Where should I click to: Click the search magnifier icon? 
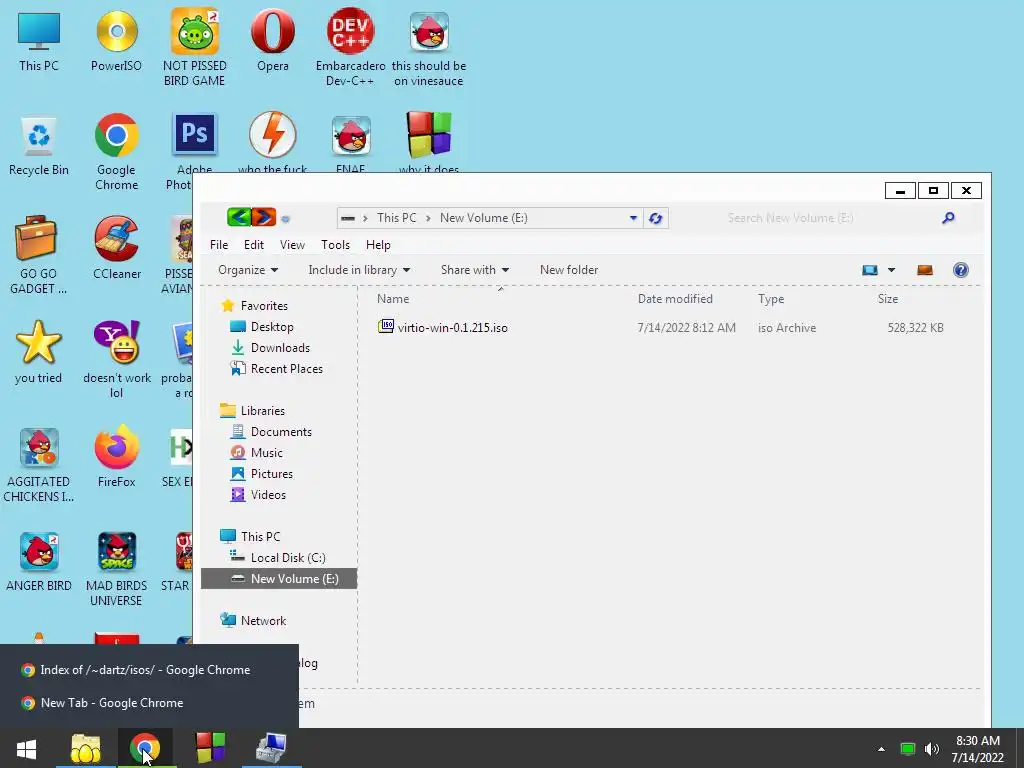point(948,218)
